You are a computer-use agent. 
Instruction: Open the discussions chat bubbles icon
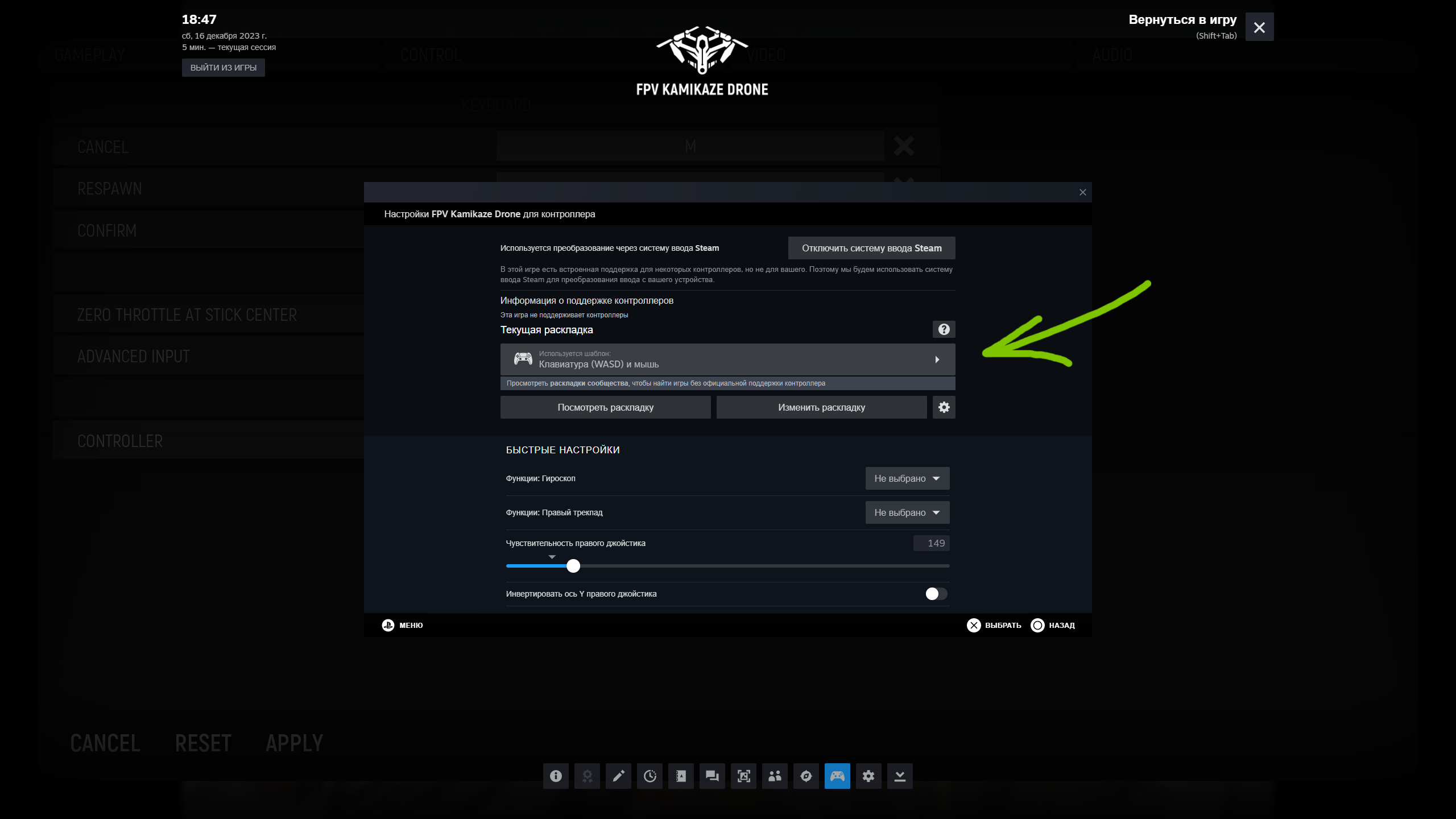712,776
